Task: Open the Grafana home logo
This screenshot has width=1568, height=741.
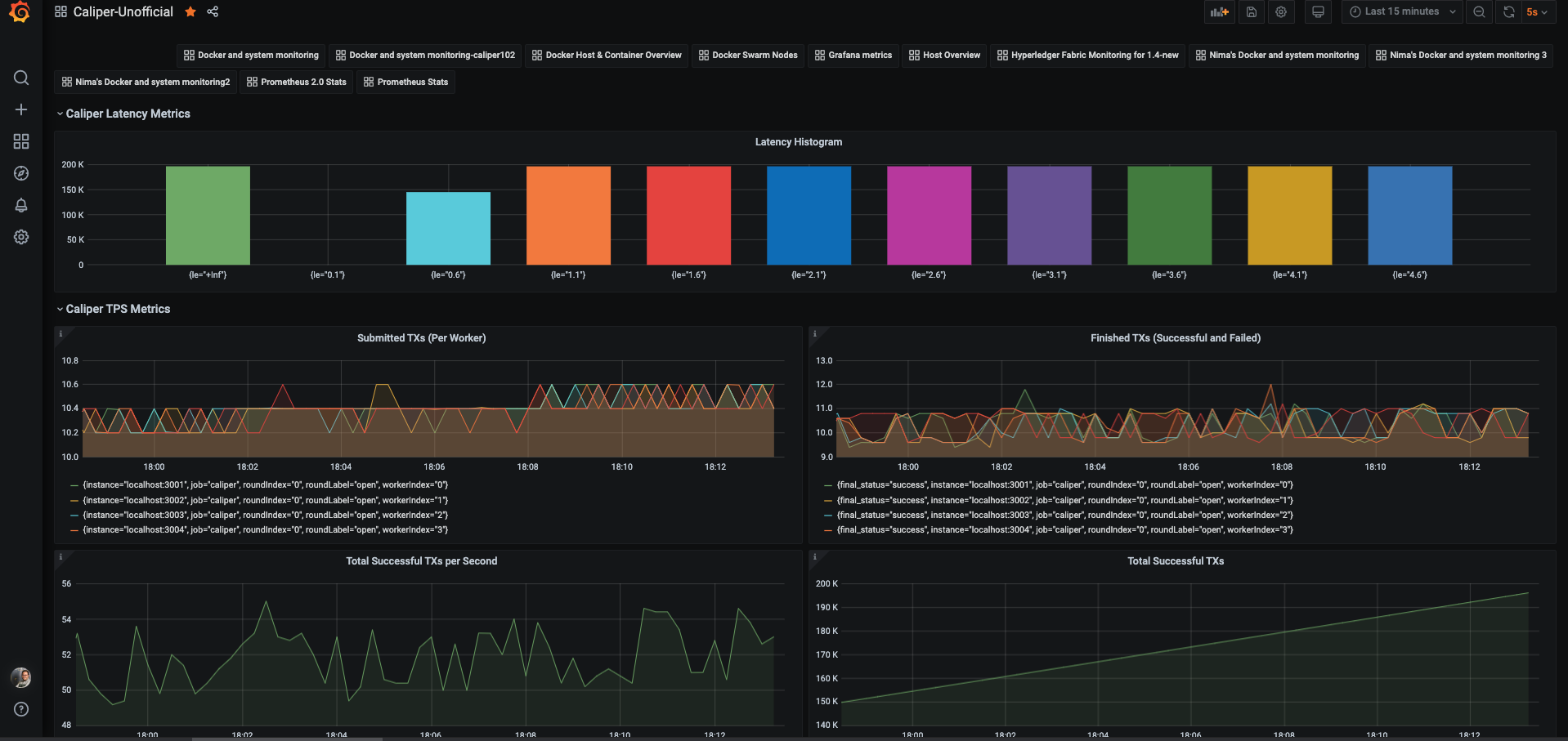Action: tap(20, 12)
